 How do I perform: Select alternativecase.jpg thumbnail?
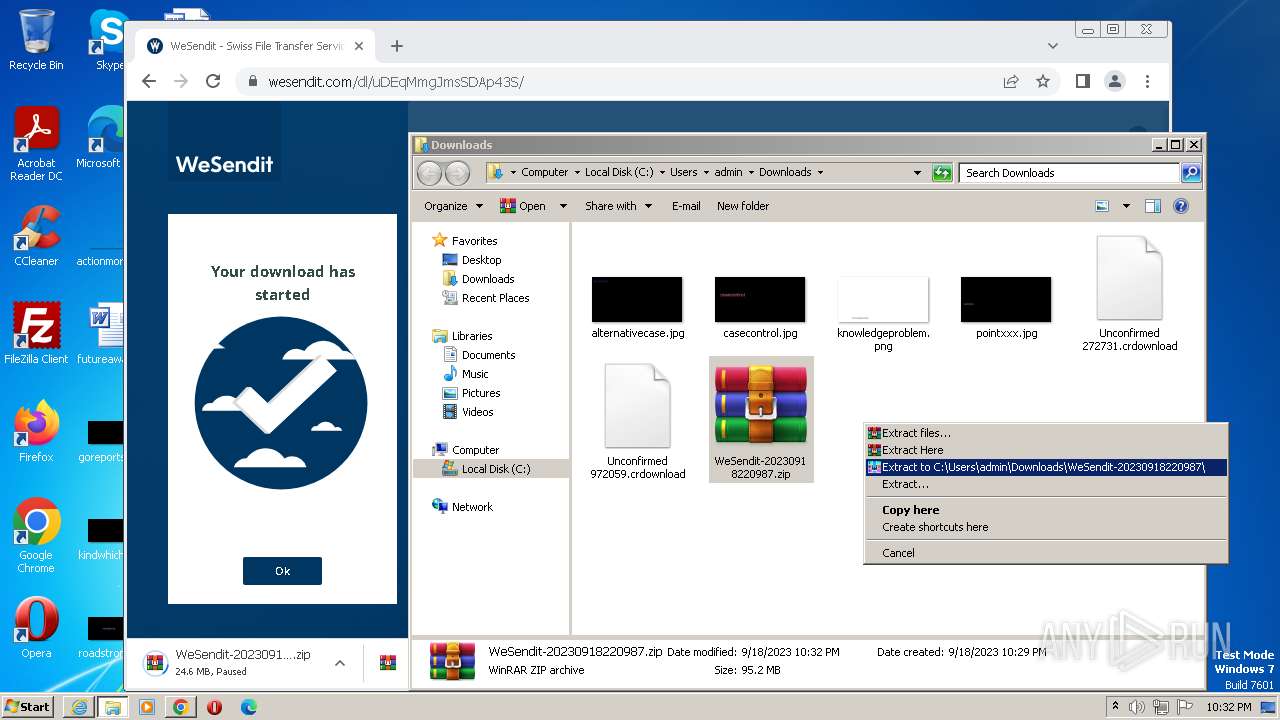coord(637,300)
